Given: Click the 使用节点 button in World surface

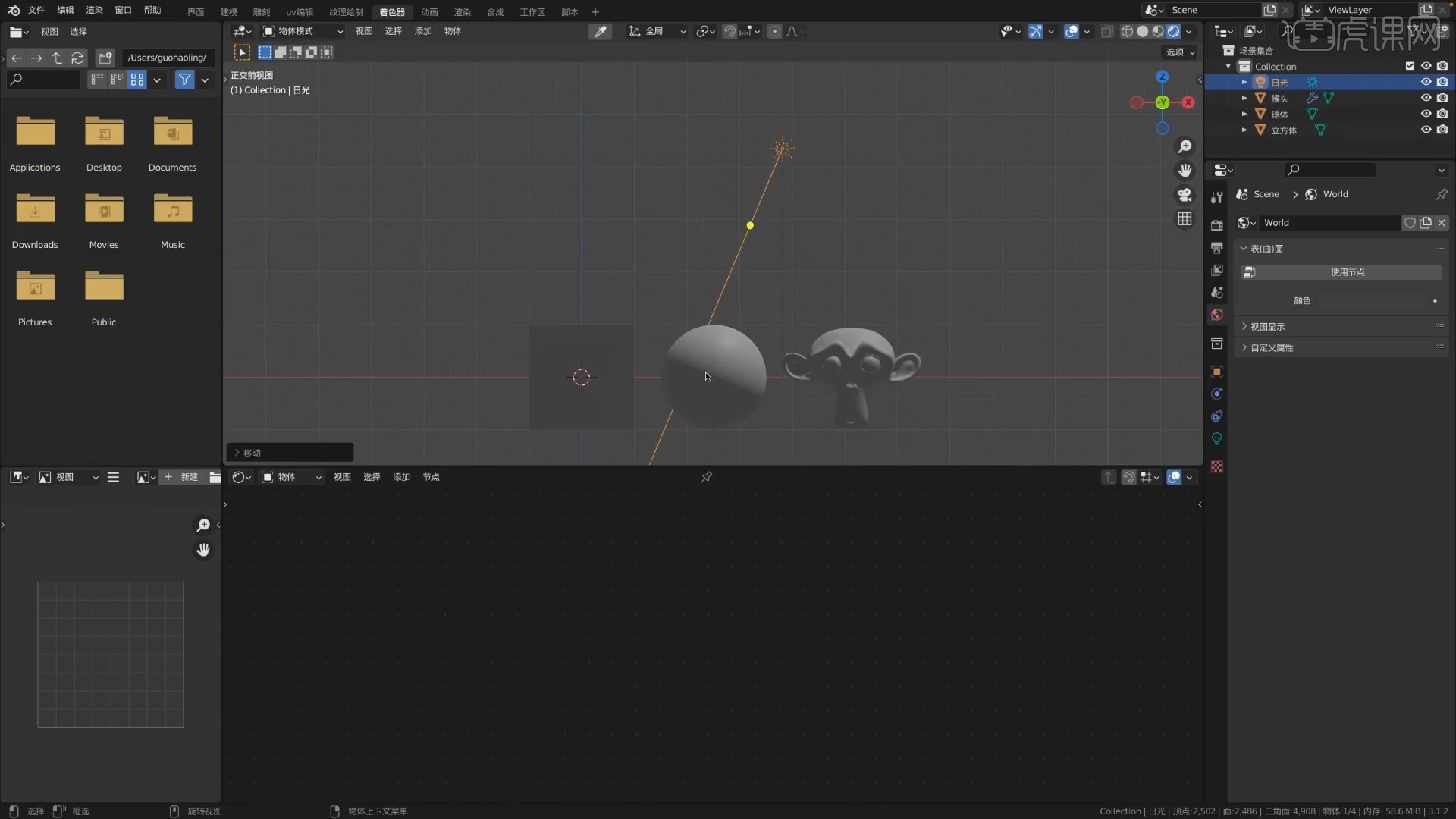Looking at the screenshot, I should [1348, 271].
